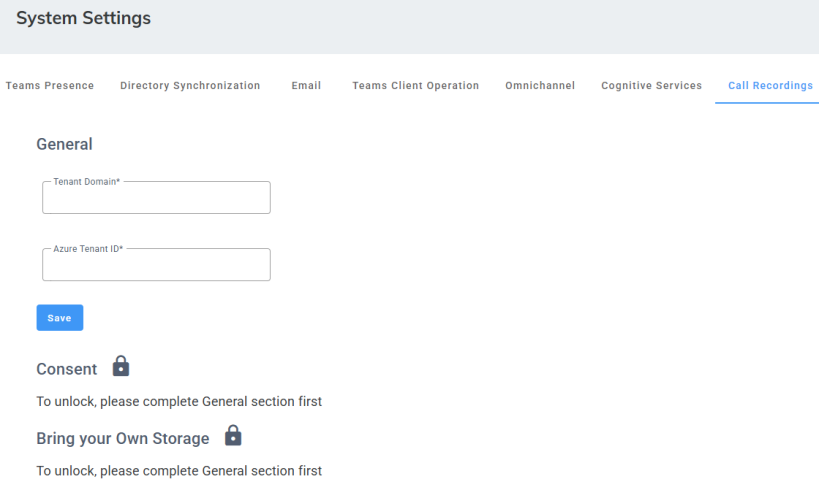
Task: Click the unlock message under Consent
Action: click(179, 402)
